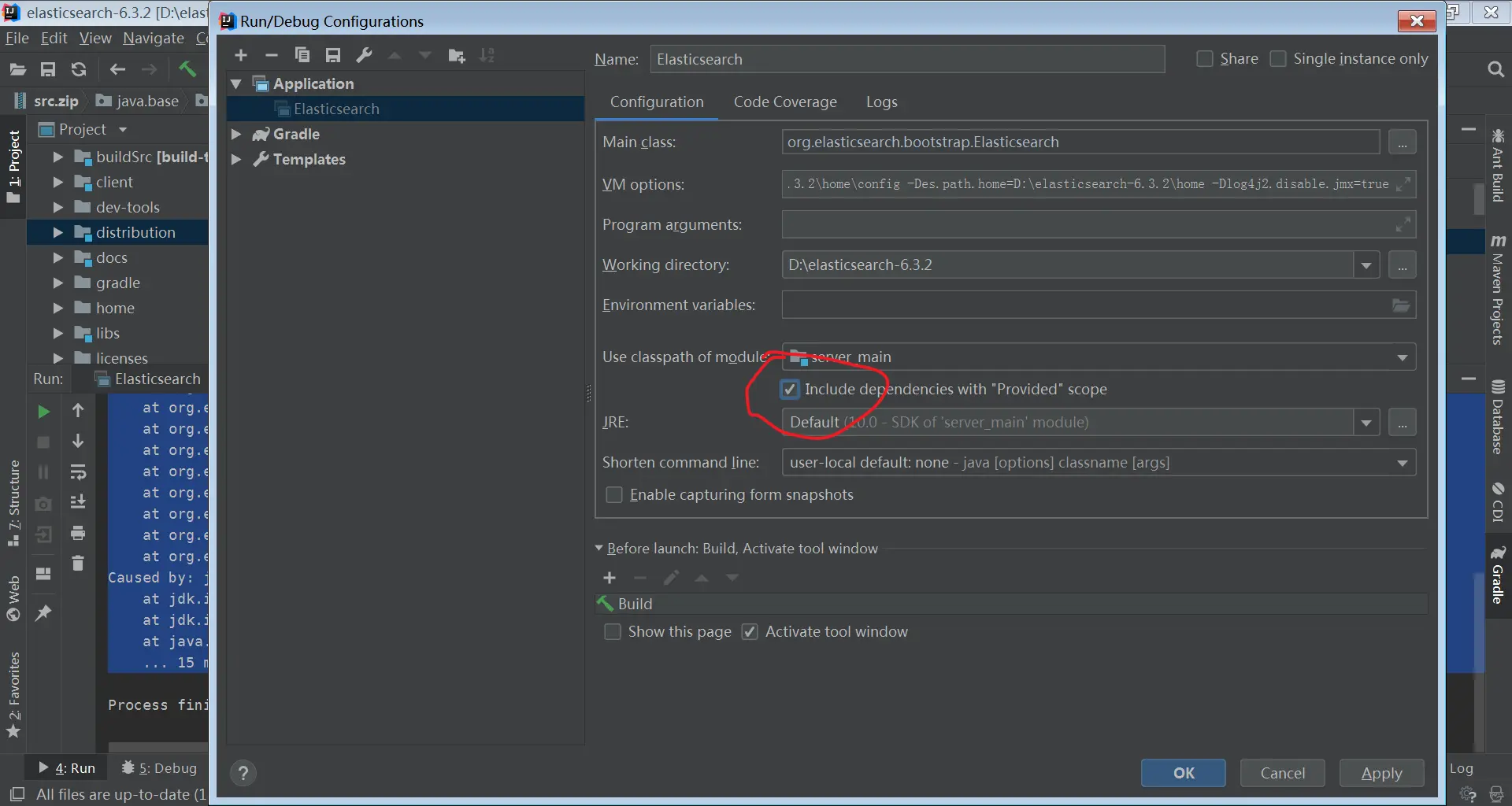The height and width of the screenshot is (806, 1512).
Task: Click the Back navigation arrow in main toolbar
Action: (117, 69)
